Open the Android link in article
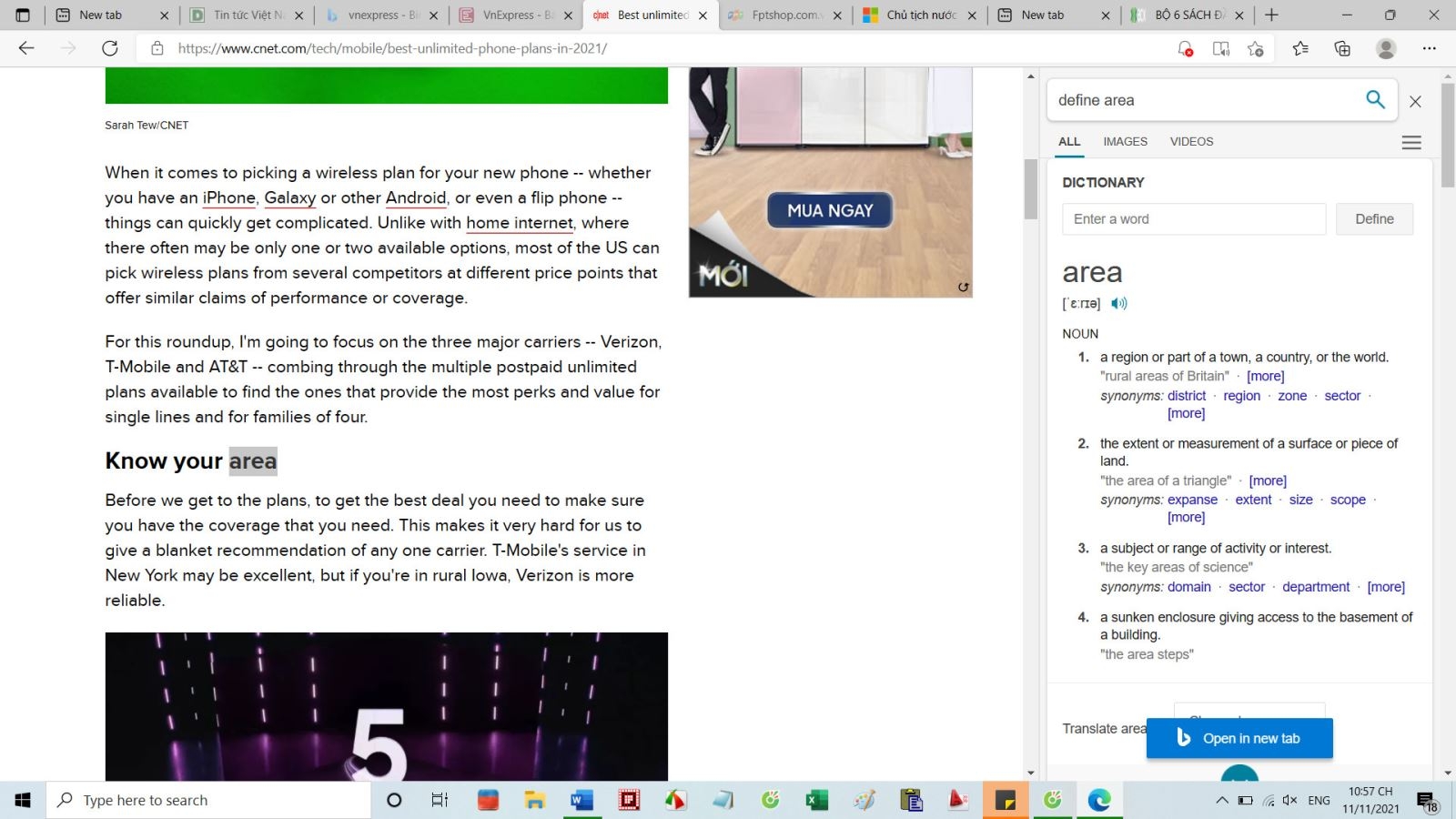Viewport: 1456px width, 819px height. (416, 197)
